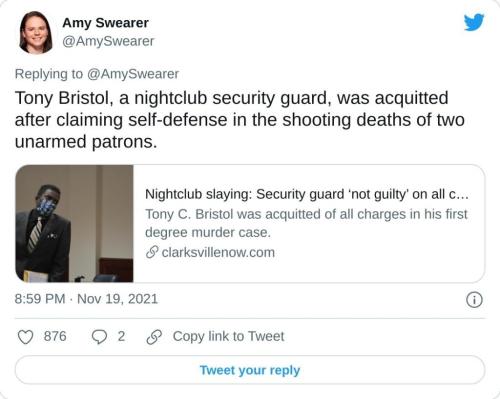Like the tweet with heart icon
The height and width of the screenshot is (399, 500).
(x=25, y=337)
